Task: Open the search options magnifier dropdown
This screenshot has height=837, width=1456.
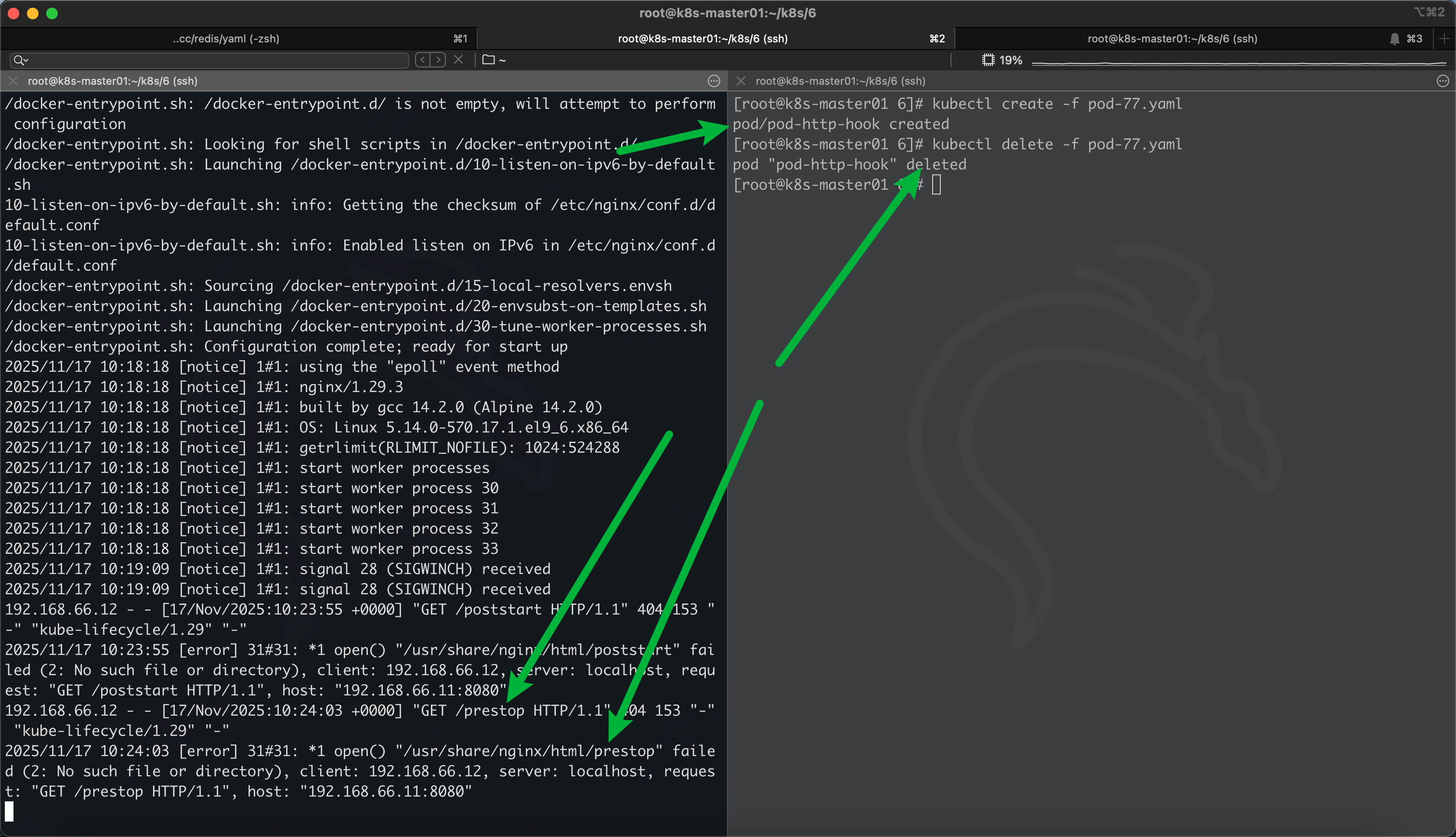Action: [21, 60]
